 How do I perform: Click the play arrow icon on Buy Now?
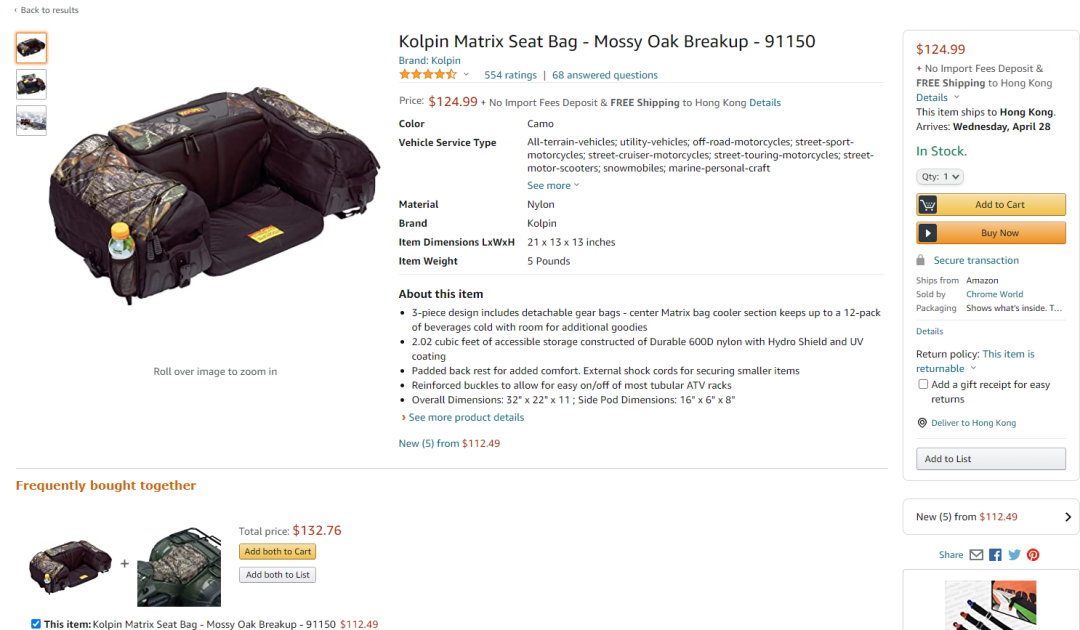coord(928,233)
